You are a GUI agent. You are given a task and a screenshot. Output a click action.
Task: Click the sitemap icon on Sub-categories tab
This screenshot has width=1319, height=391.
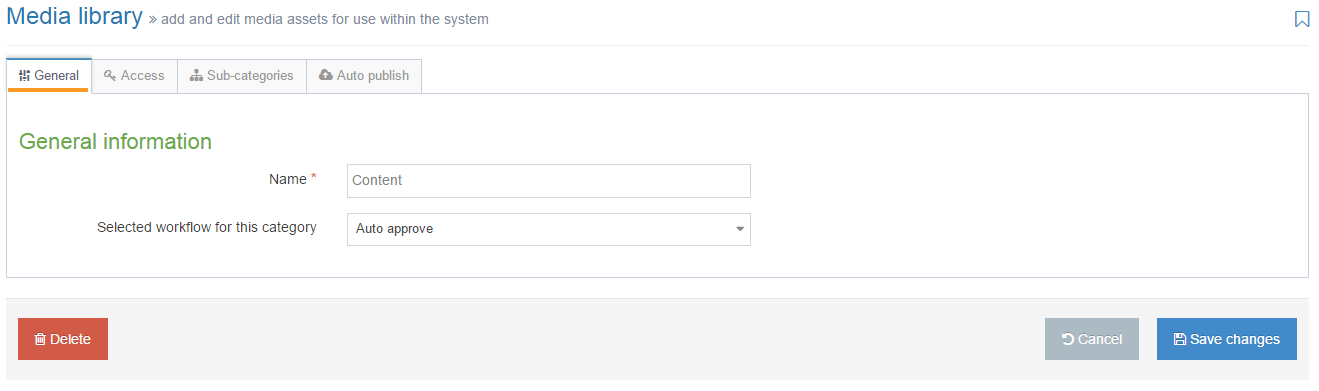click(196, 76)
